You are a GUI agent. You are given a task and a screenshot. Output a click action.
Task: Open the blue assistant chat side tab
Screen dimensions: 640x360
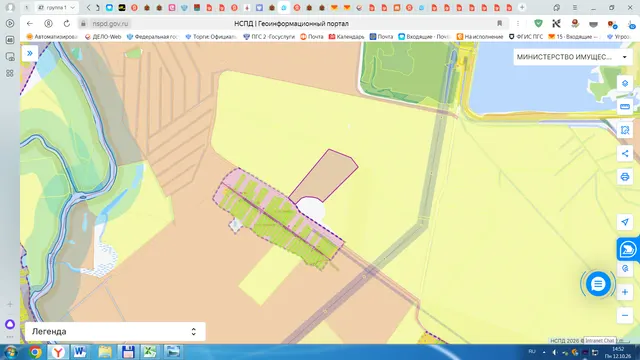pyautogui.click(x=628, y=249)
